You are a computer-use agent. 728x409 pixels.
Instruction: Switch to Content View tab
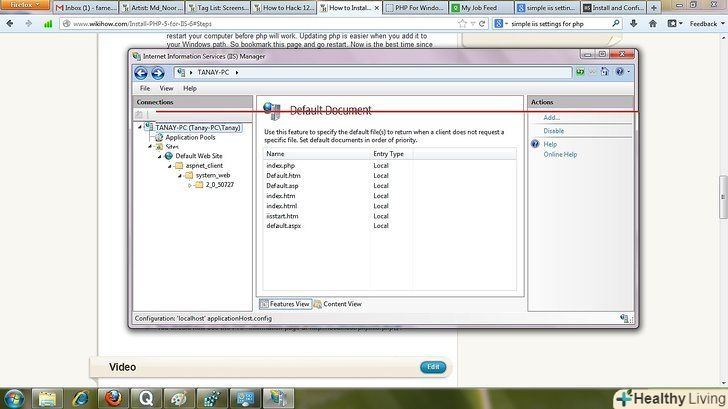[x=341, y=304]
